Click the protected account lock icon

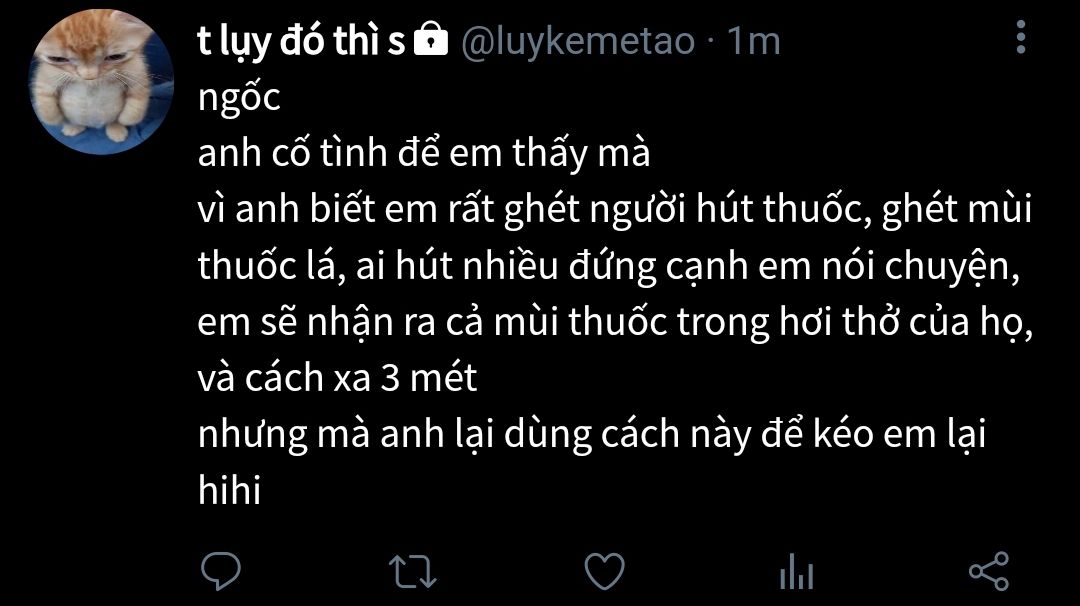pyautogui.click(x=430, y=39)
